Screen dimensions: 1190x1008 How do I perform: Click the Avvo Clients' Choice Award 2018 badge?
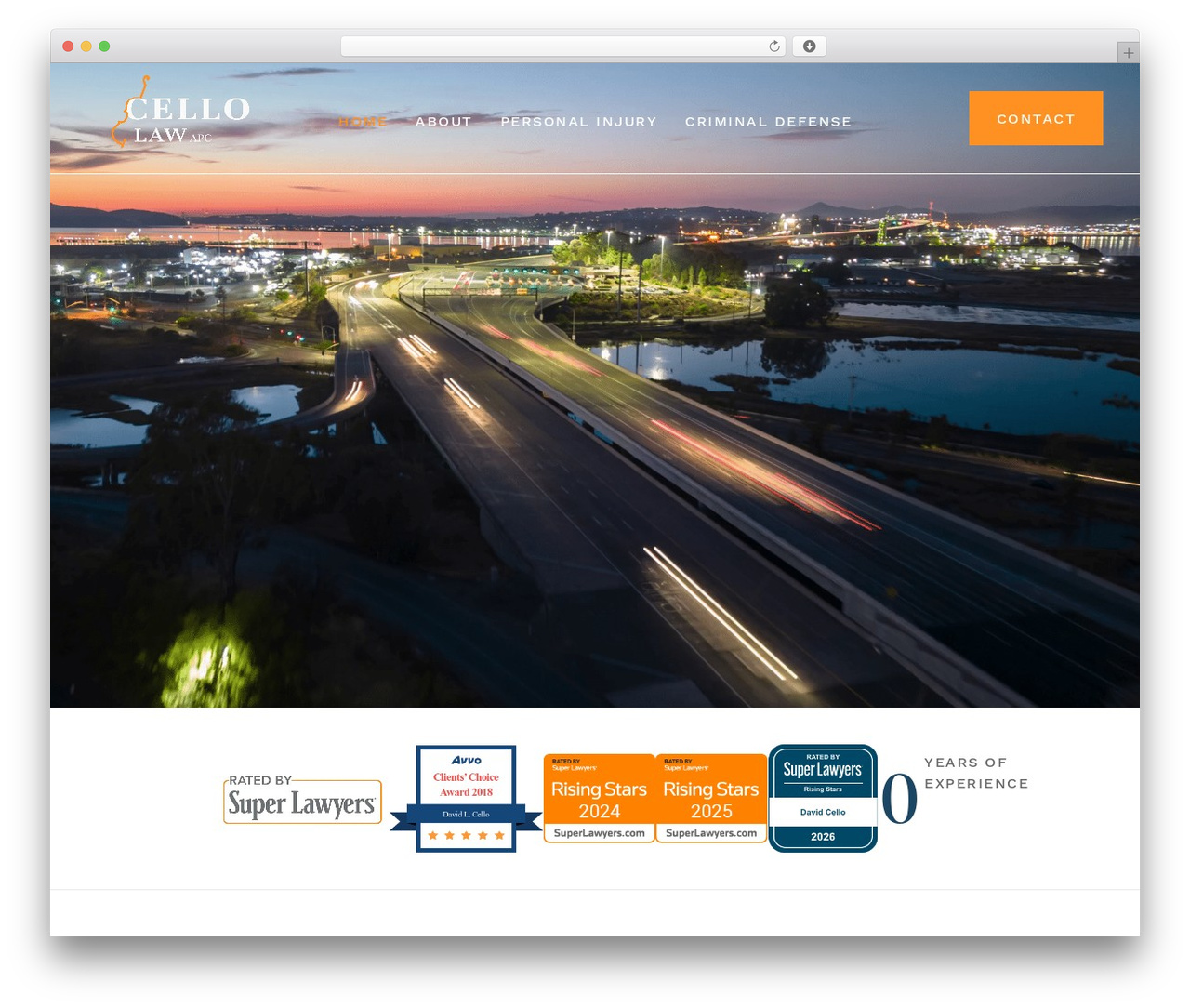466,799
